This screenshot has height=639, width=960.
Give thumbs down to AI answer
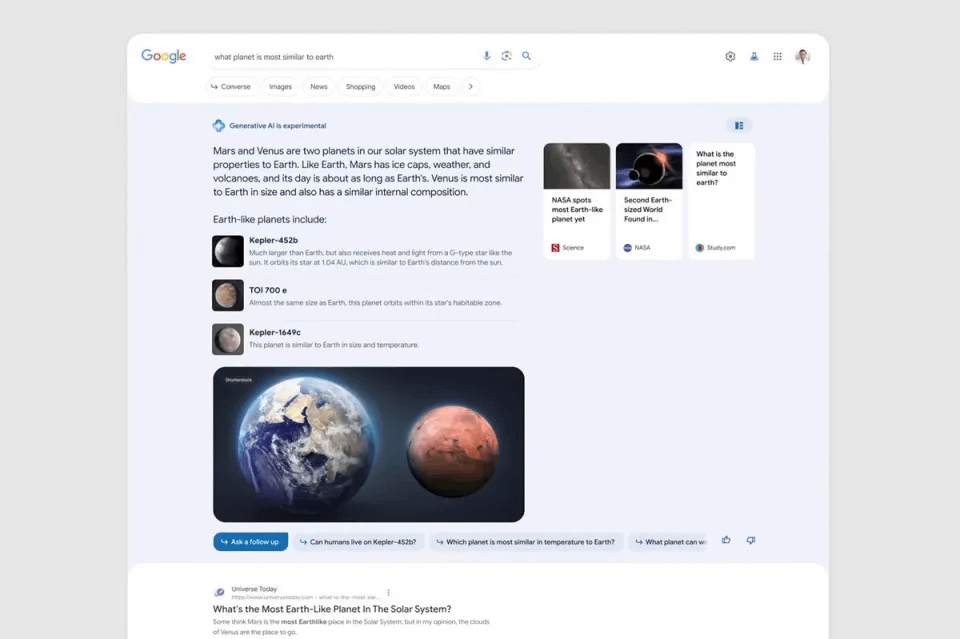click(751, 540)
